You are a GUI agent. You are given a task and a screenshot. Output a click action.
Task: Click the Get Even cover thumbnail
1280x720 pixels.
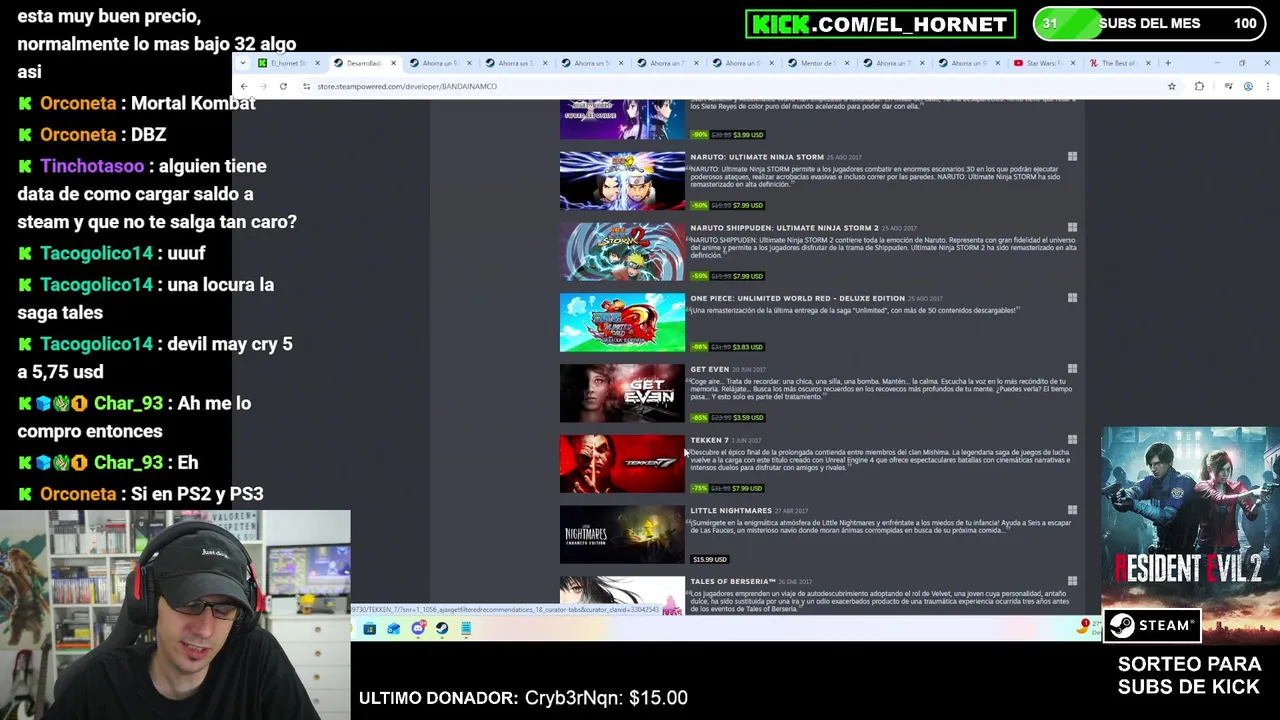622,393
